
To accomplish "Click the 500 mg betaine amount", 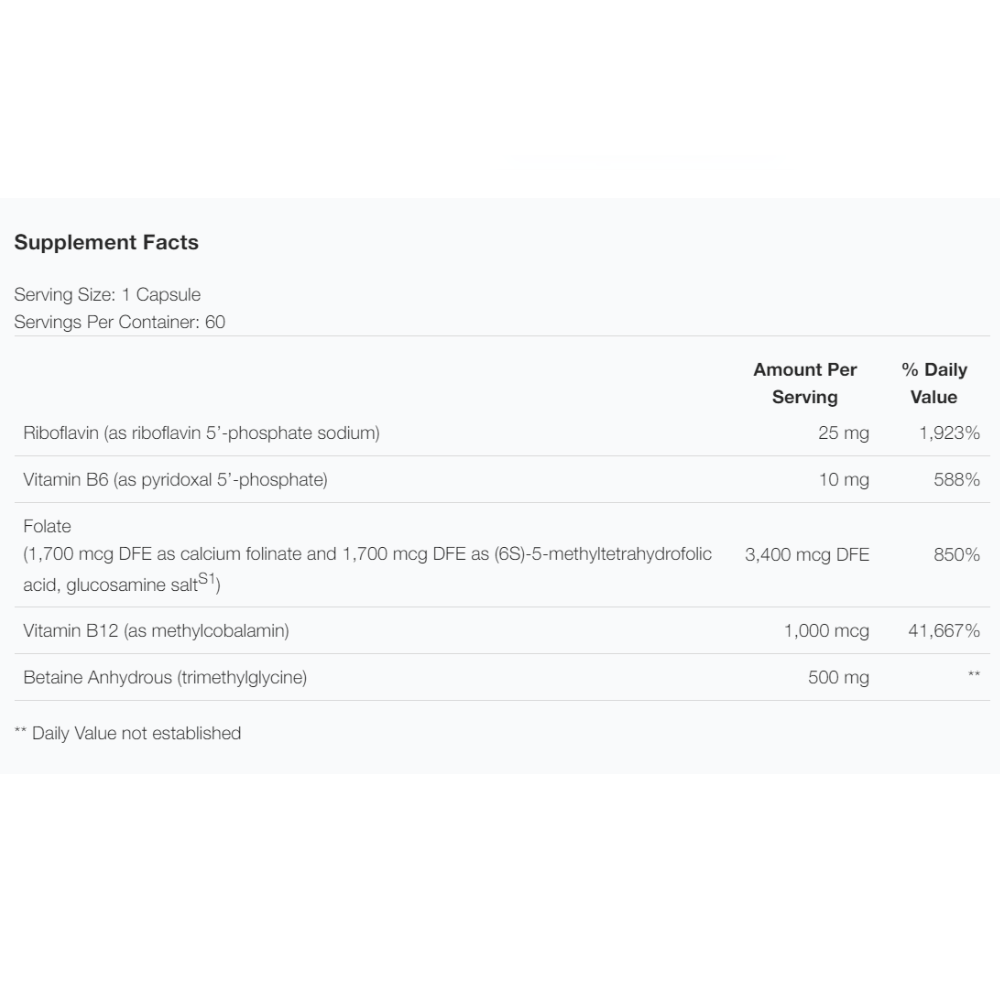I will (838, 678).
